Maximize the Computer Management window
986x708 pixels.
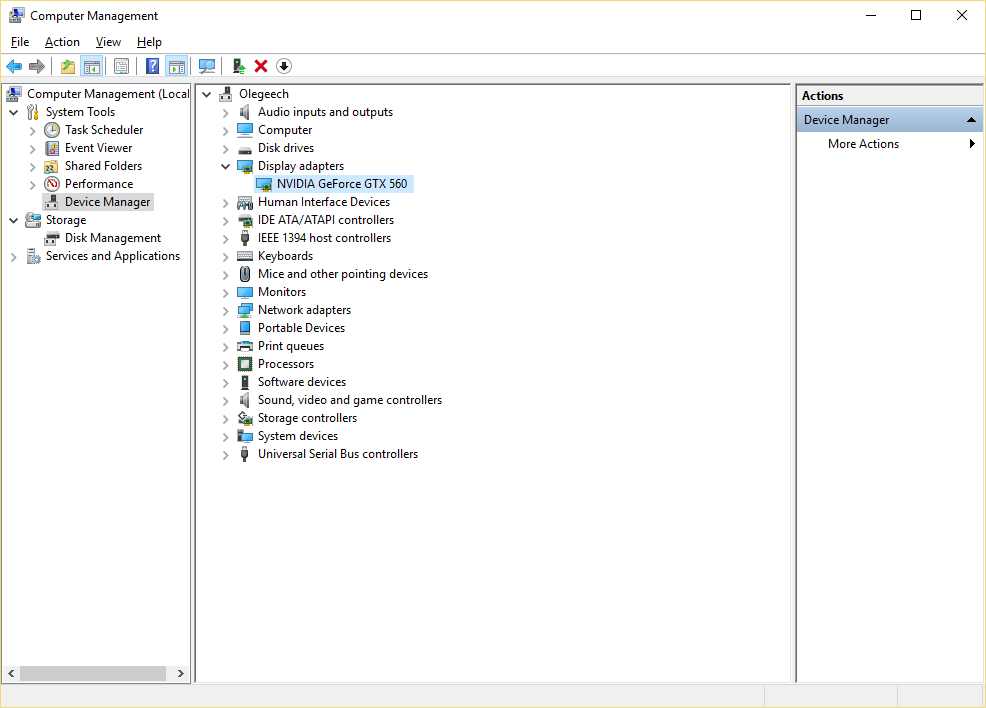(x=916, y=16)
